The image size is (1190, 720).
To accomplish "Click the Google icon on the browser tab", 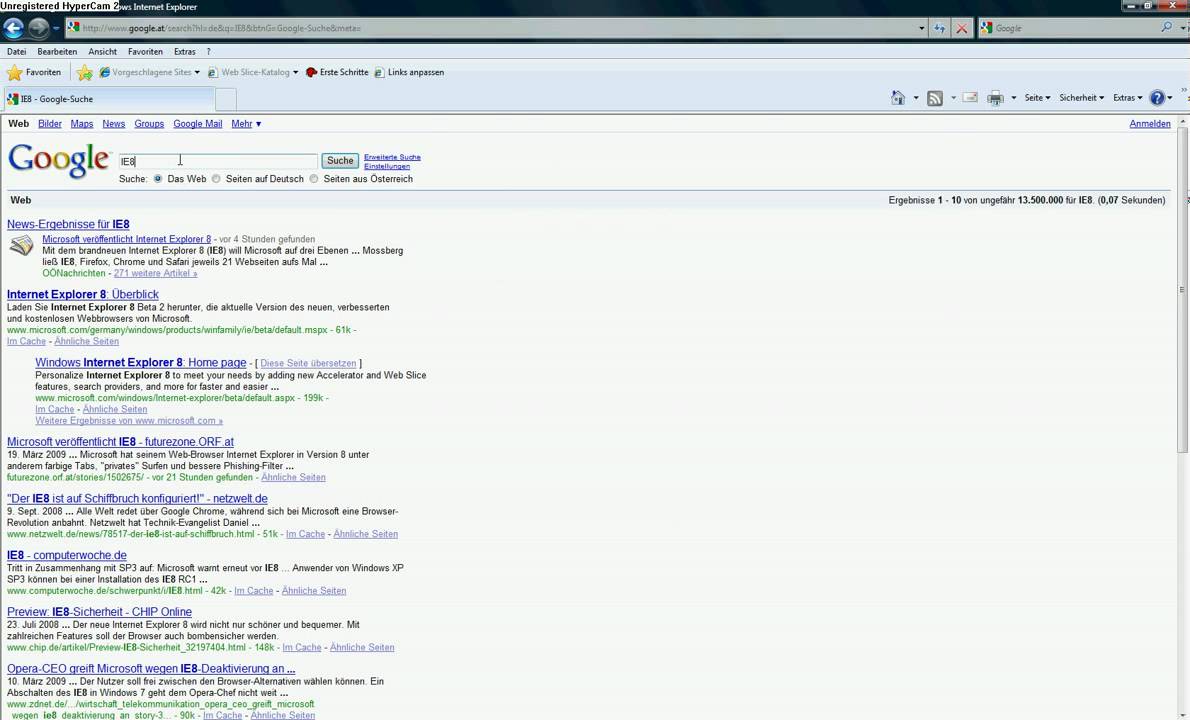I will [13, 99].
